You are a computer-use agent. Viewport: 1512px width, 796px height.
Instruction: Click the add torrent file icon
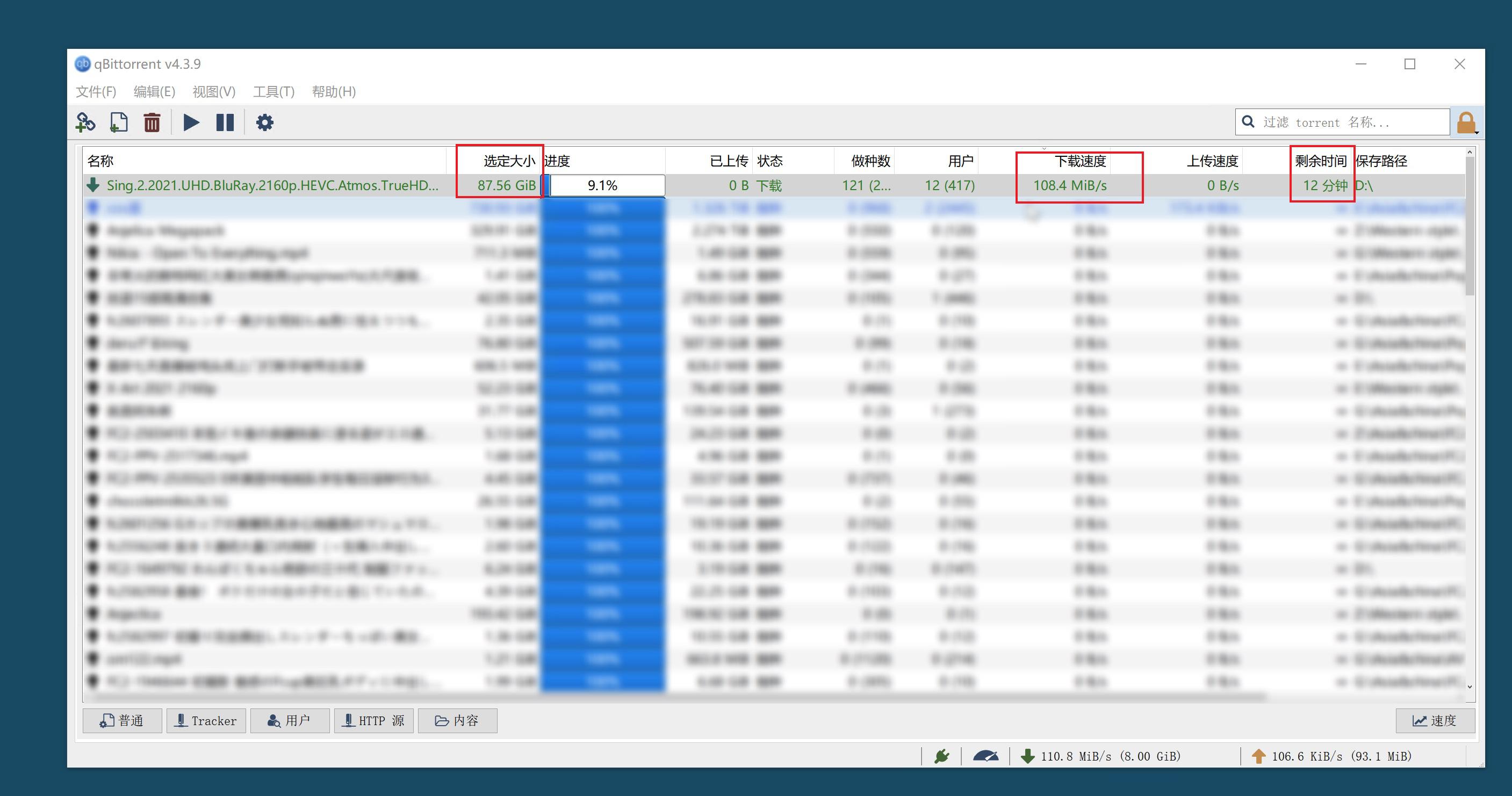(x=119, y=122)
